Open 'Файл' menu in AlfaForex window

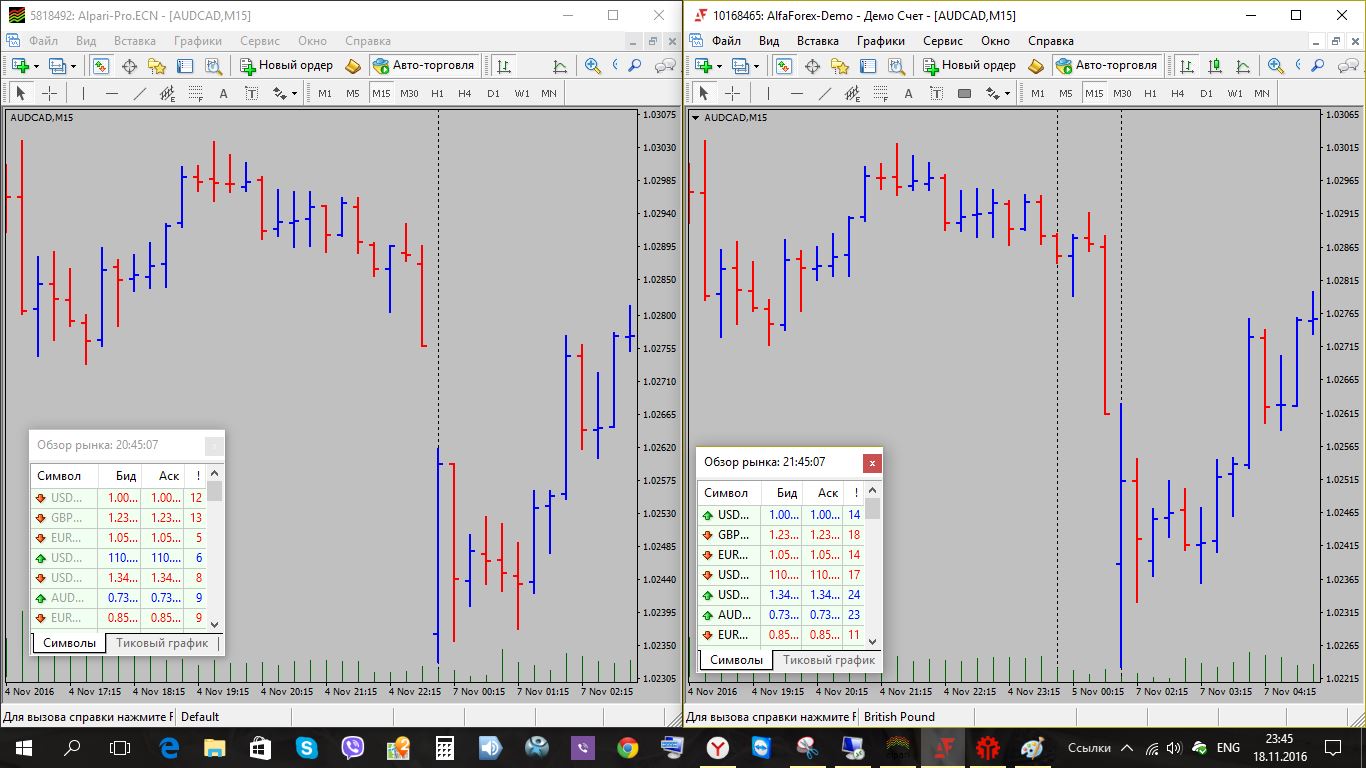(x=727, y=41)
